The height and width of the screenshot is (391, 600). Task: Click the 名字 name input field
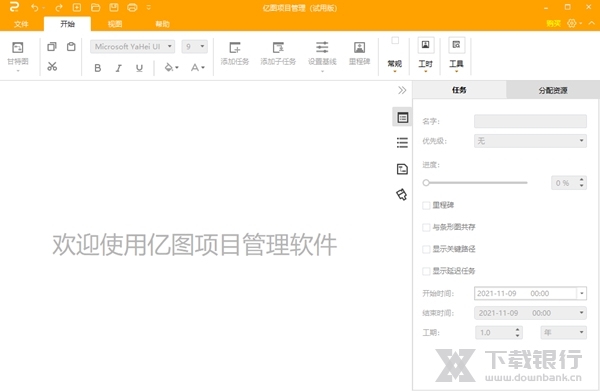(530, 121)
